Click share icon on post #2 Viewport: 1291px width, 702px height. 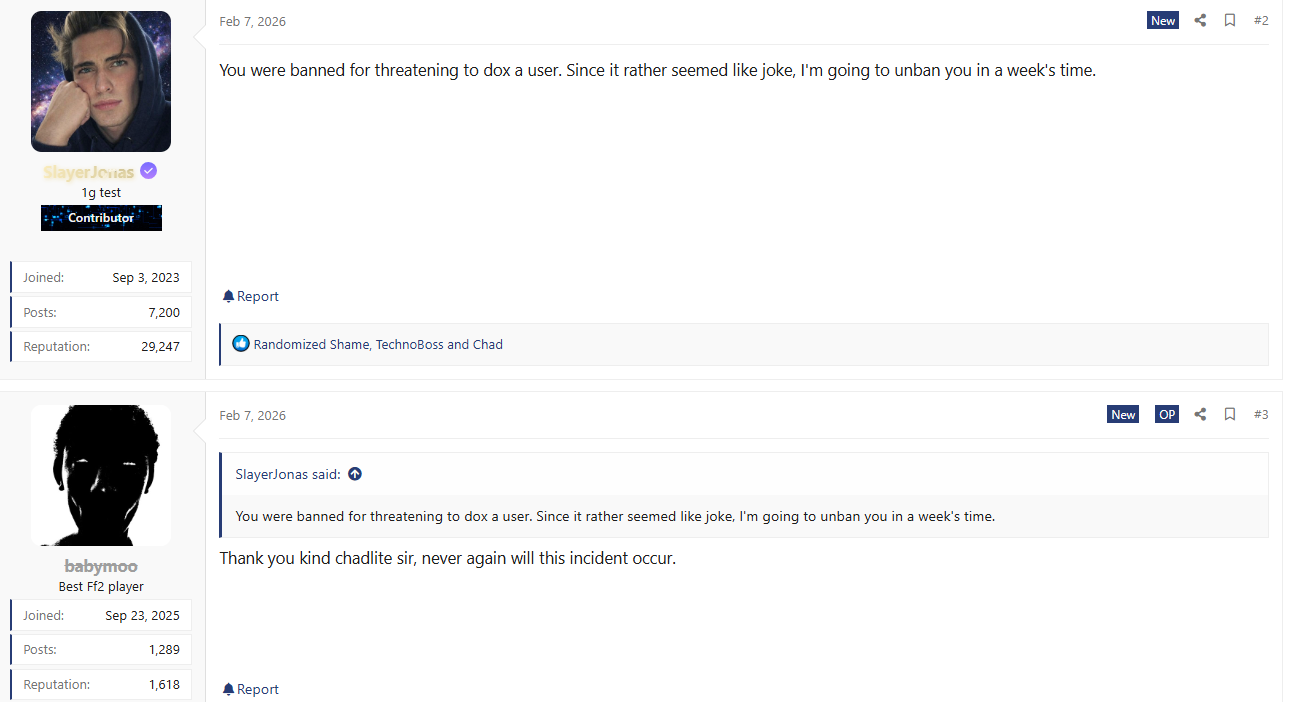click(x=1200, y=20)
